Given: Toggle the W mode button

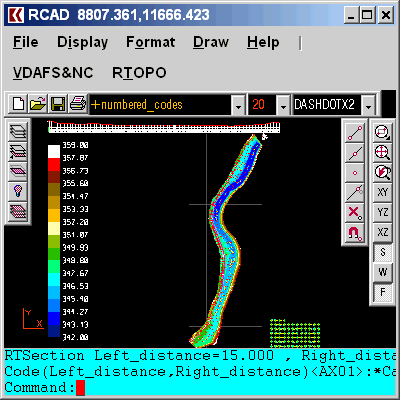Looking at the screenshot, I should point(382,272).
